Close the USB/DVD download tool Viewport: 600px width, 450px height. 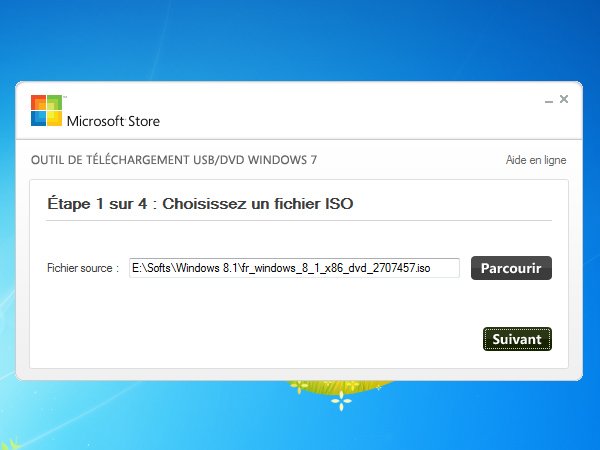click(x=564, y=99)
